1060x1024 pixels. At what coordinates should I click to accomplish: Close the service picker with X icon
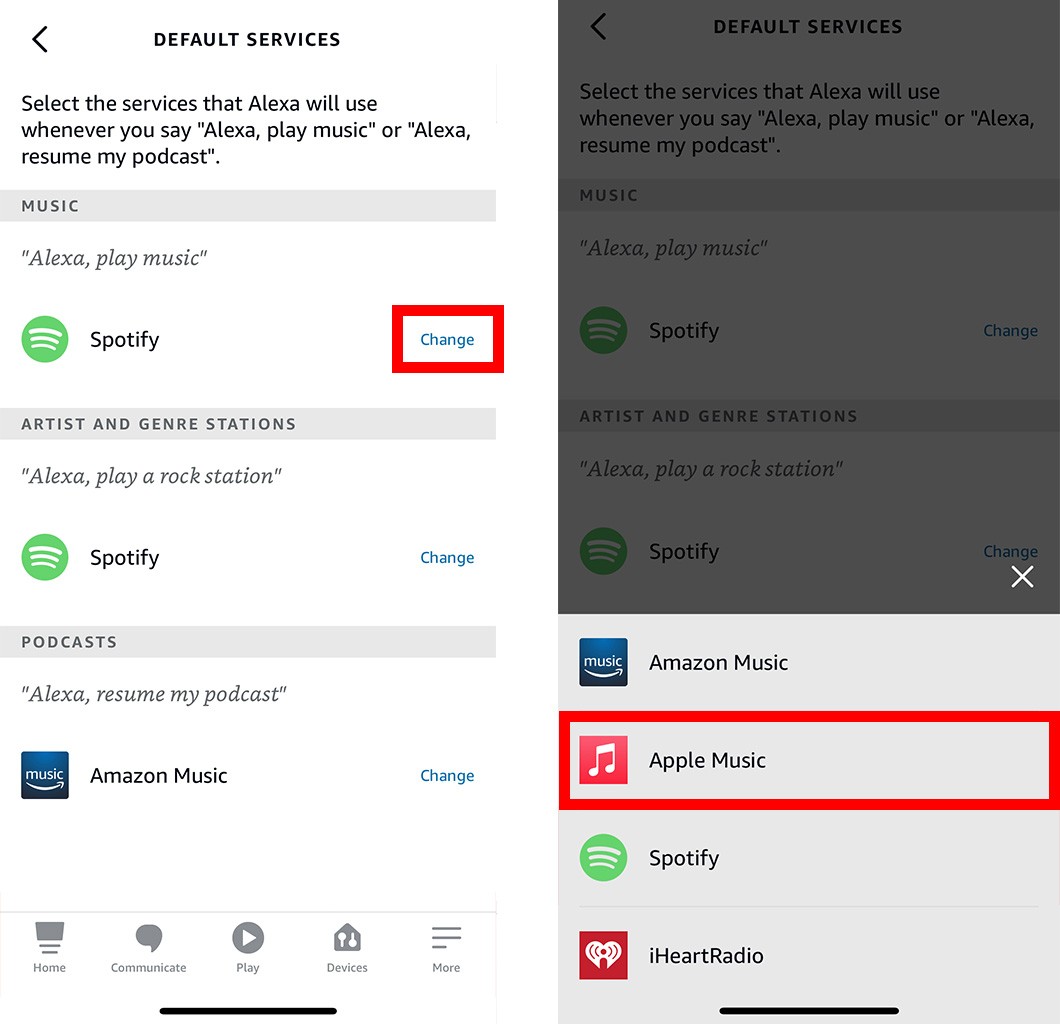tap(1022, 577)
